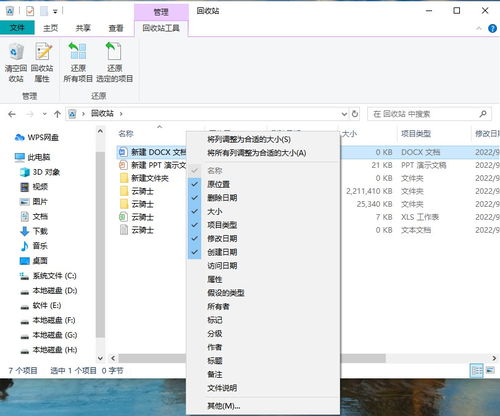Select the 回收站工具 tab
This screenshot has height=416, width=500.
tap(161, 28)
